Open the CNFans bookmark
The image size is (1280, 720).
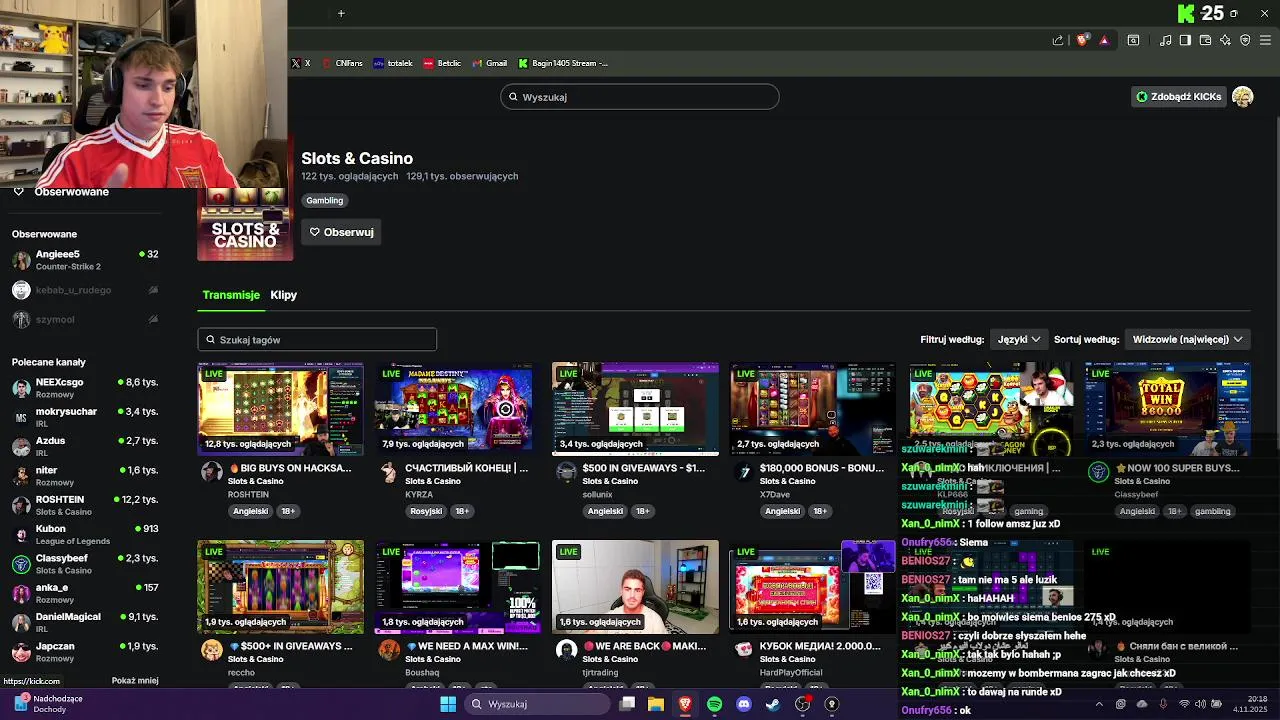[x=342, y=63]
